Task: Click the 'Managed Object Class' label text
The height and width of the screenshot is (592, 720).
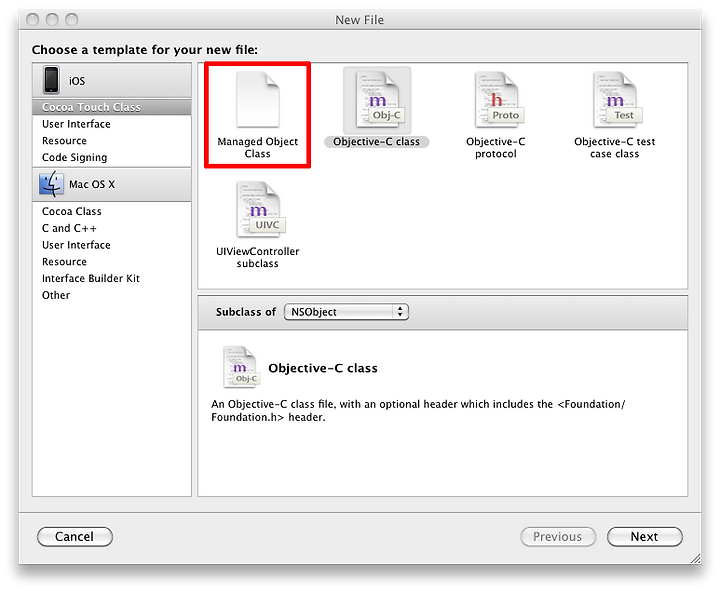Action: (258, 147)
